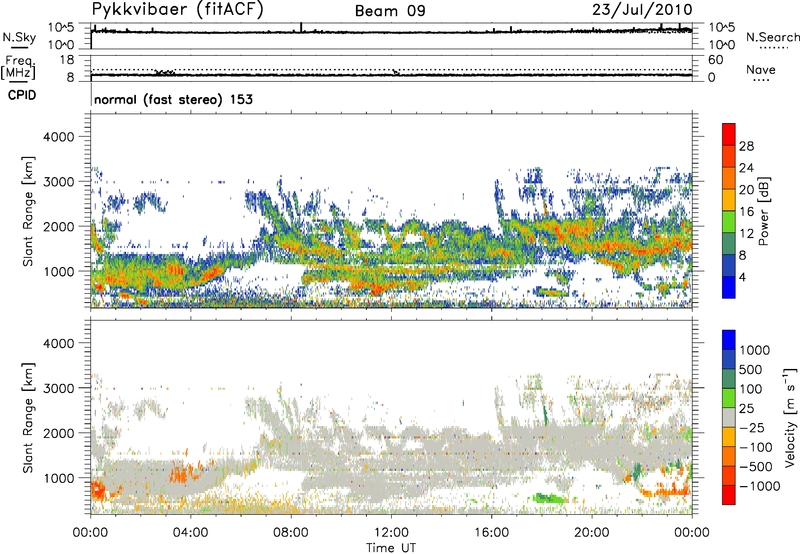Pick the grey segment of velocity colorbar
The height and width of the screenshot is (554, 800).
point(729,418)
